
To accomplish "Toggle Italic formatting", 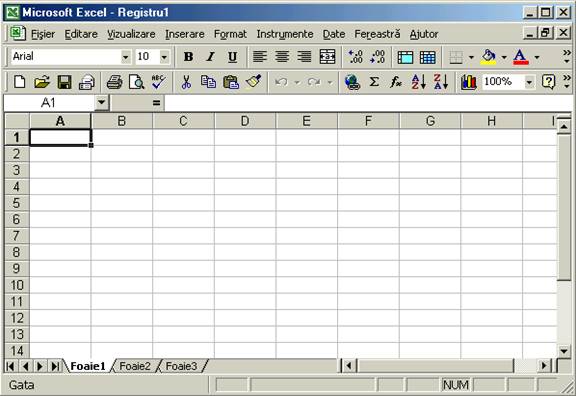I will click(x=210, y=57).
